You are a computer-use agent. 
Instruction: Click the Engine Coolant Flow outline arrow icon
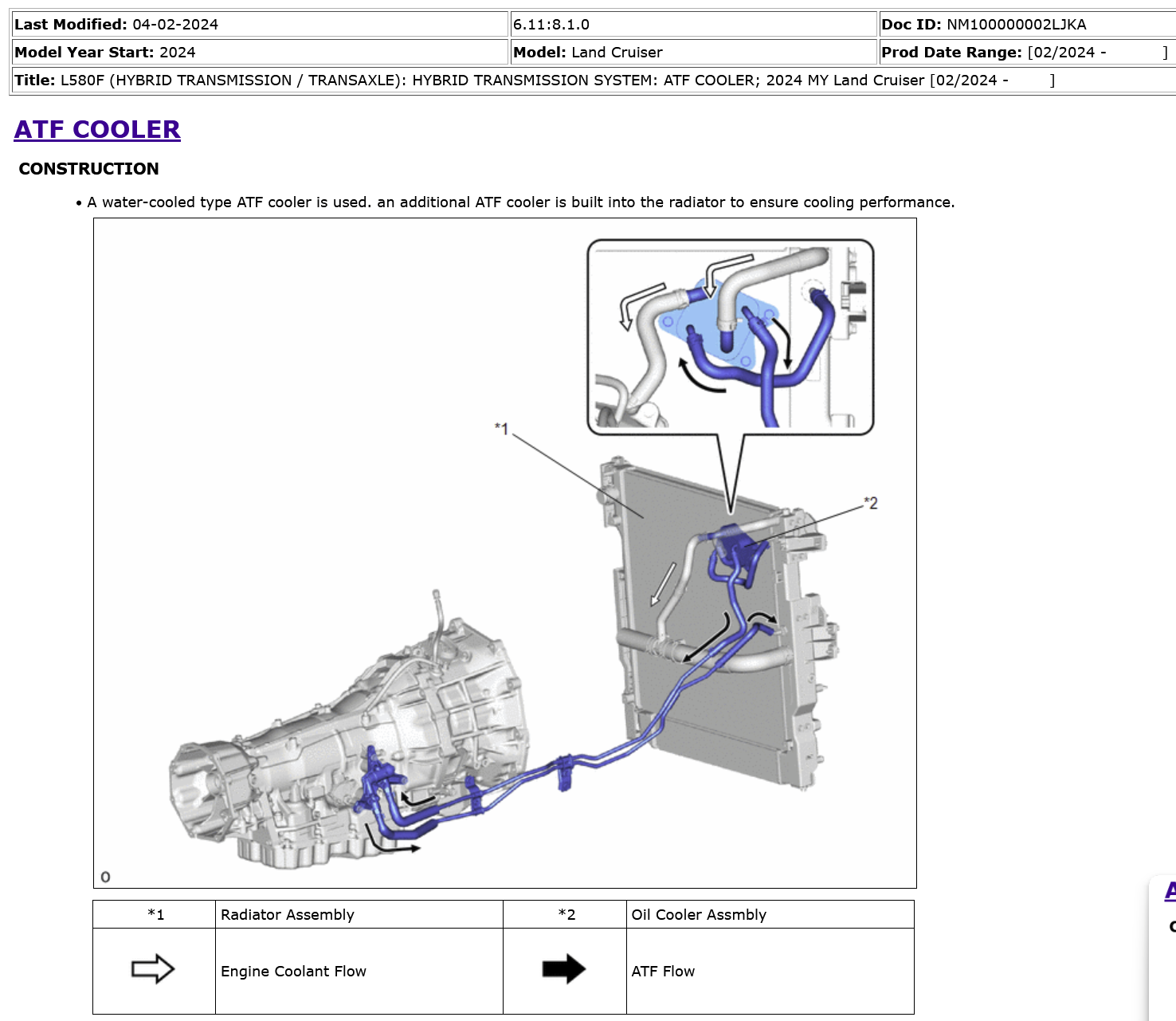click(x=153, y=969)
